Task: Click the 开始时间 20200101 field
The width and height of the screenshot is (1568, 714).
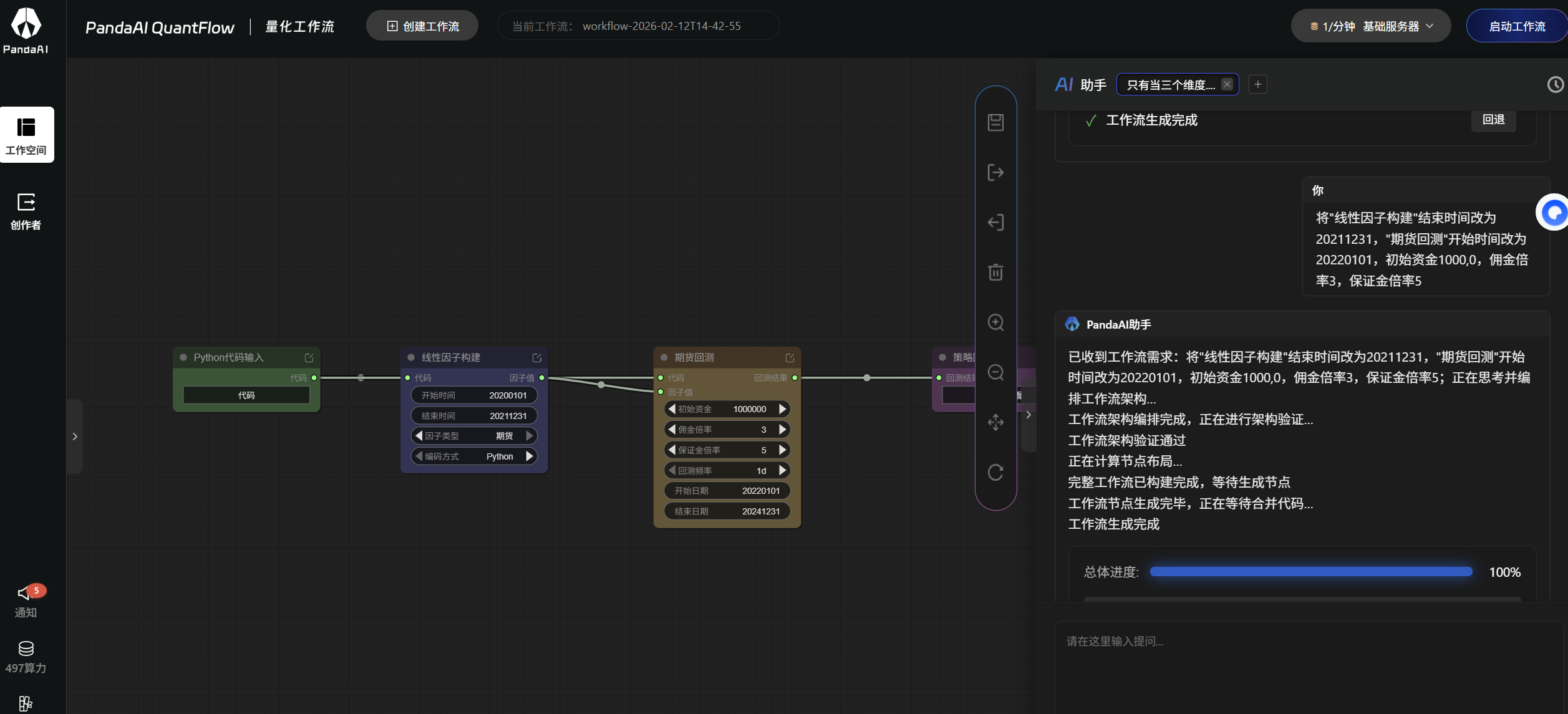Action: point(474,395)
